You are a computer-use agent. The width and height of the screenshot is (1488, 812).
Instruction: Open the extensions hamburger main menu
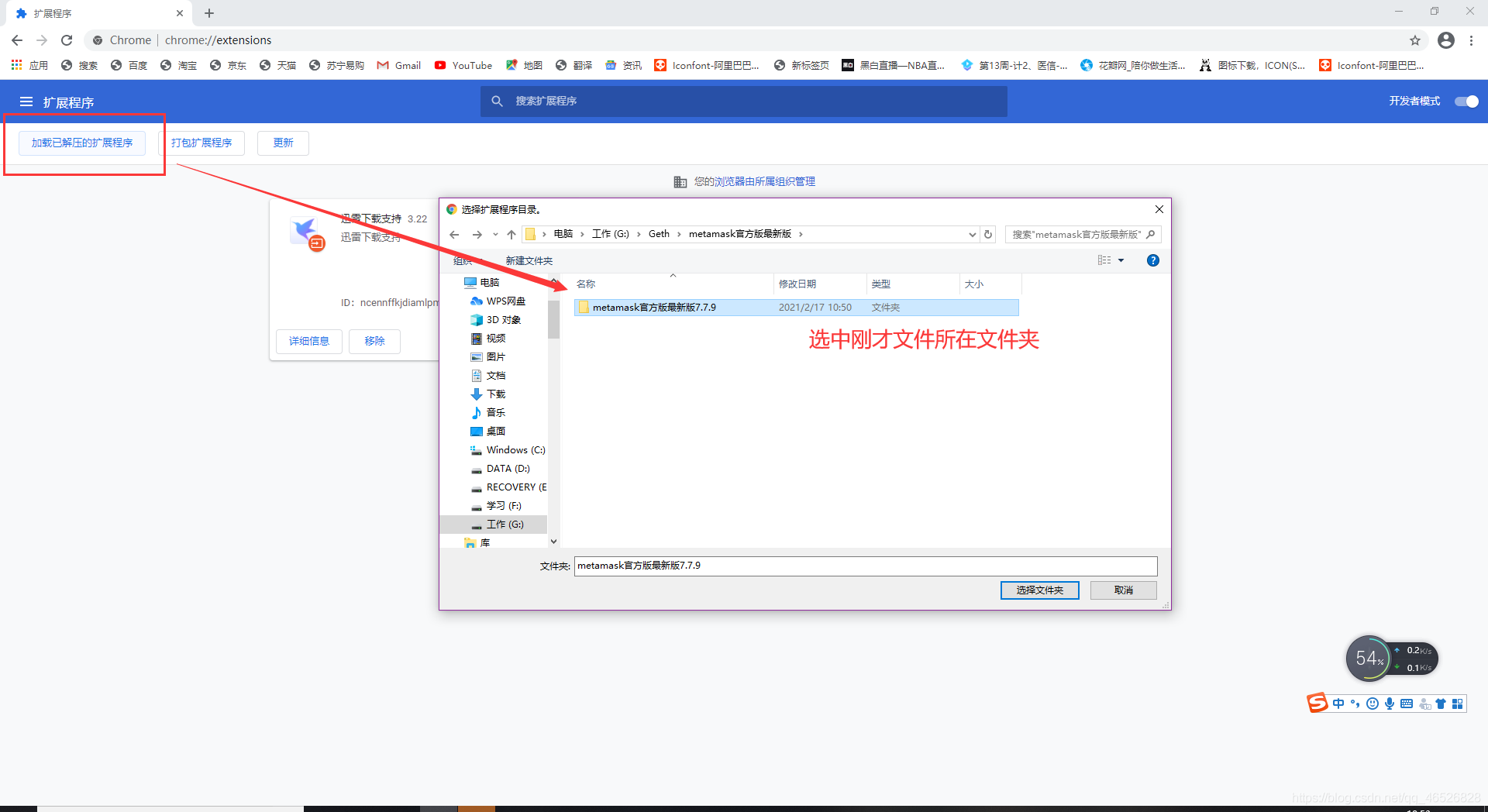[x=26, y=101]
